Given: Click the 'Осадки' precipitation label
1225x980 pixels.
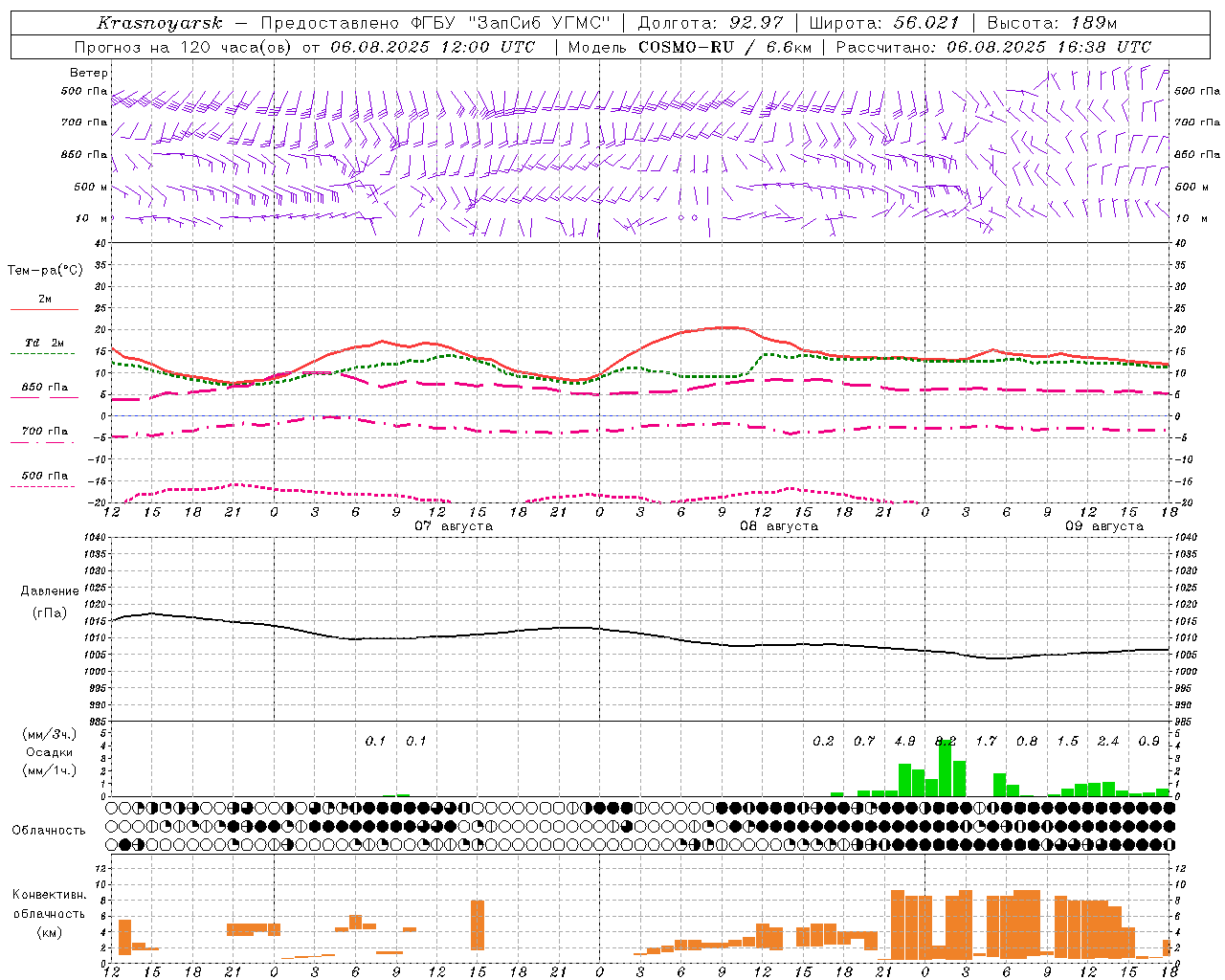Looking at the screenshot, I should click(x=50, y=752).
